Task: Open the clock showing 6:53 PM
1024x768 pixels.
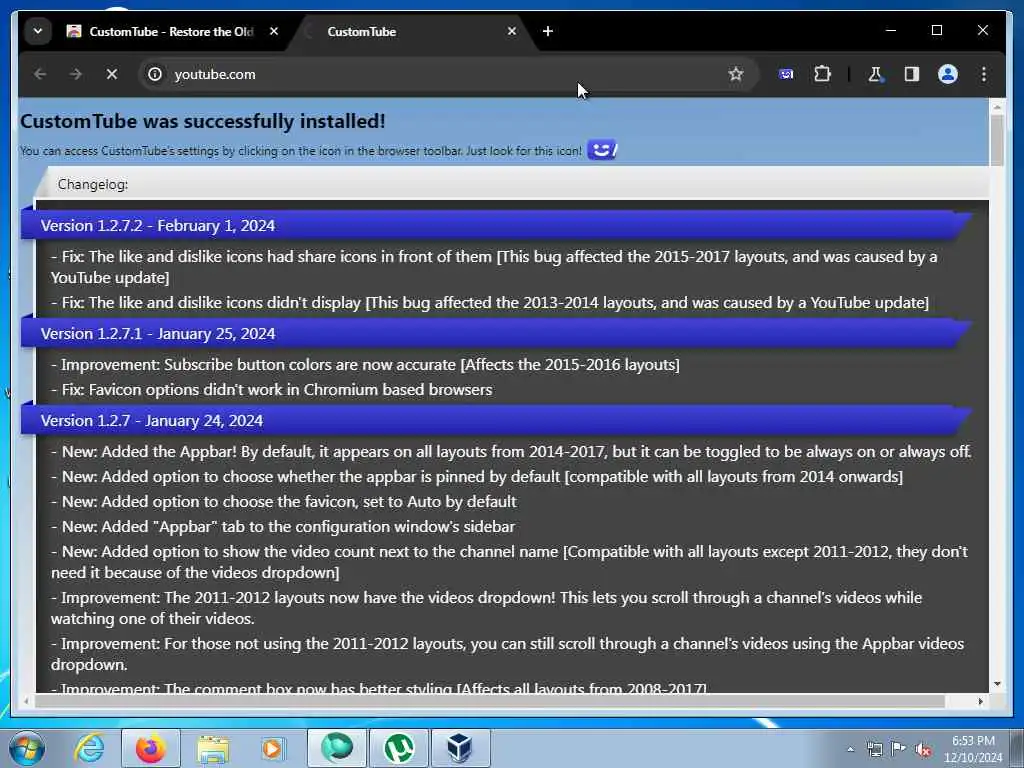Action: pyautogui.click(x=973, y=749)
